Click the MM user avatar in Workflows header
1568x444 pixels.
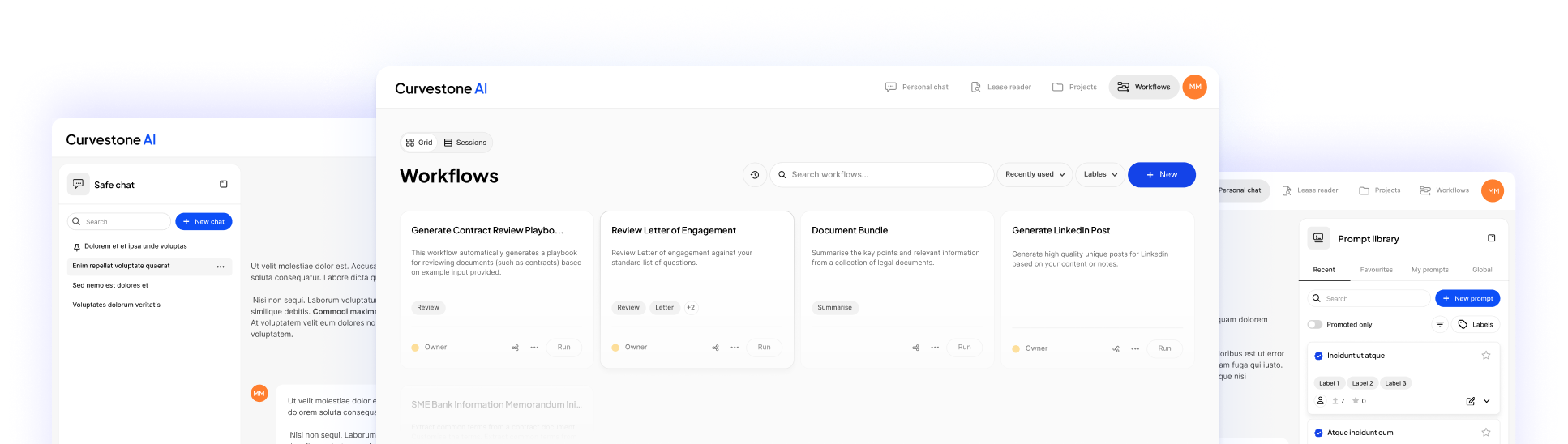1194,87
